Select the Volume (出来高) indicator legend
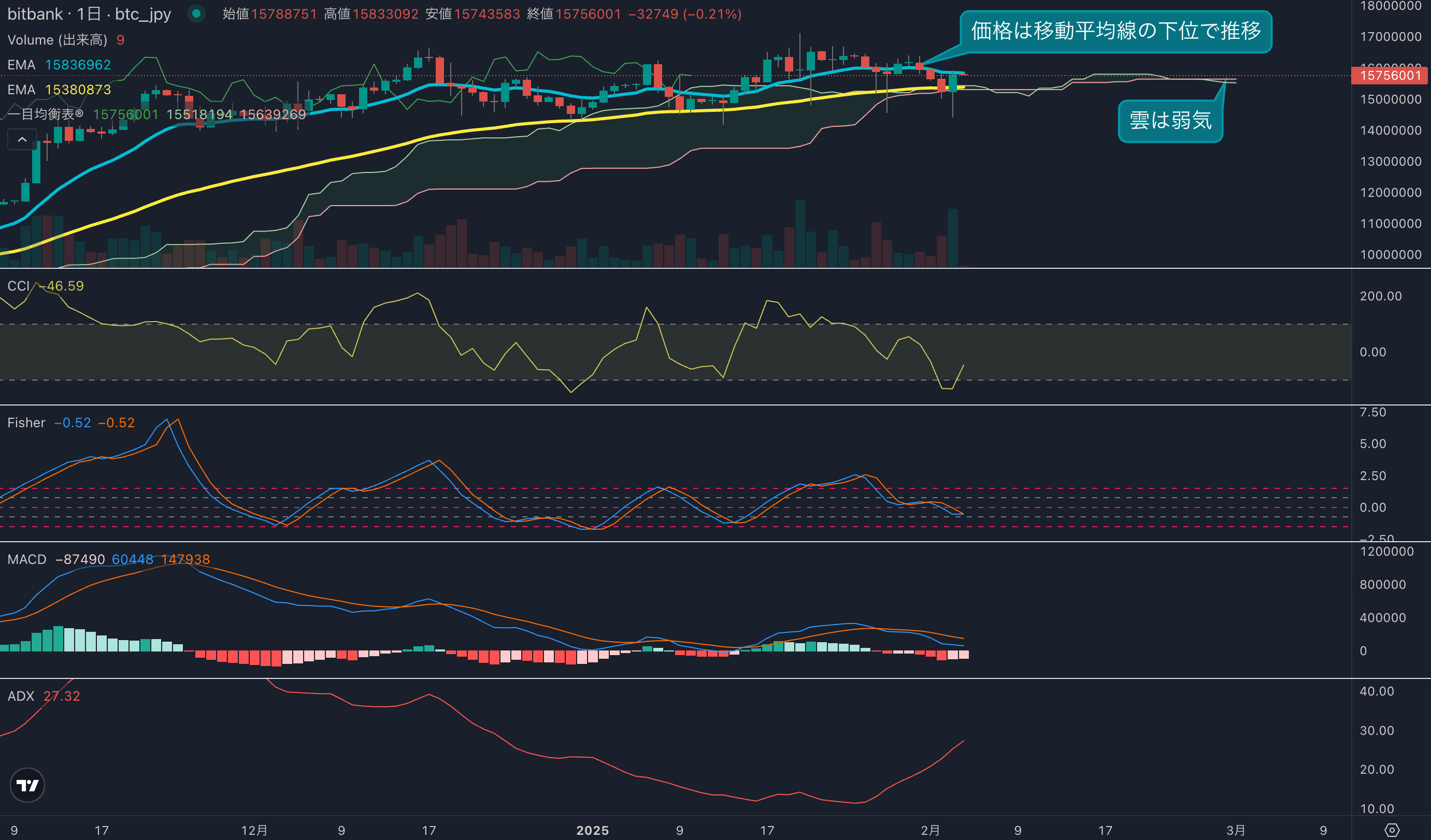The image size is (1431, 840). 57,40
